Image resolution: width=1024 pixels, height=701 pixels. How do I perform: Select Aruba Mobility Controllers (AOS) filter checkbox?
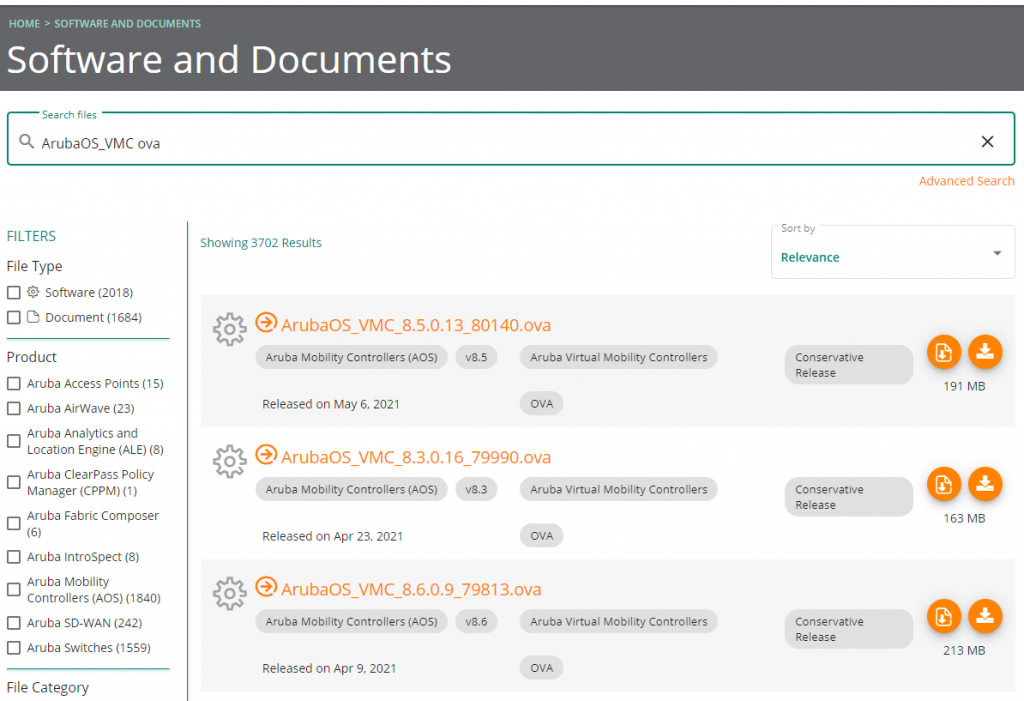14,590
